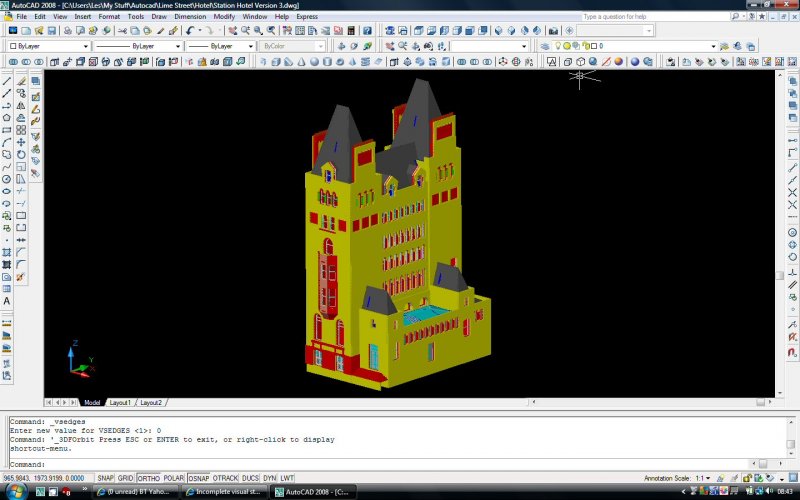Select the Text tool marked A

(x=7, y=301)
